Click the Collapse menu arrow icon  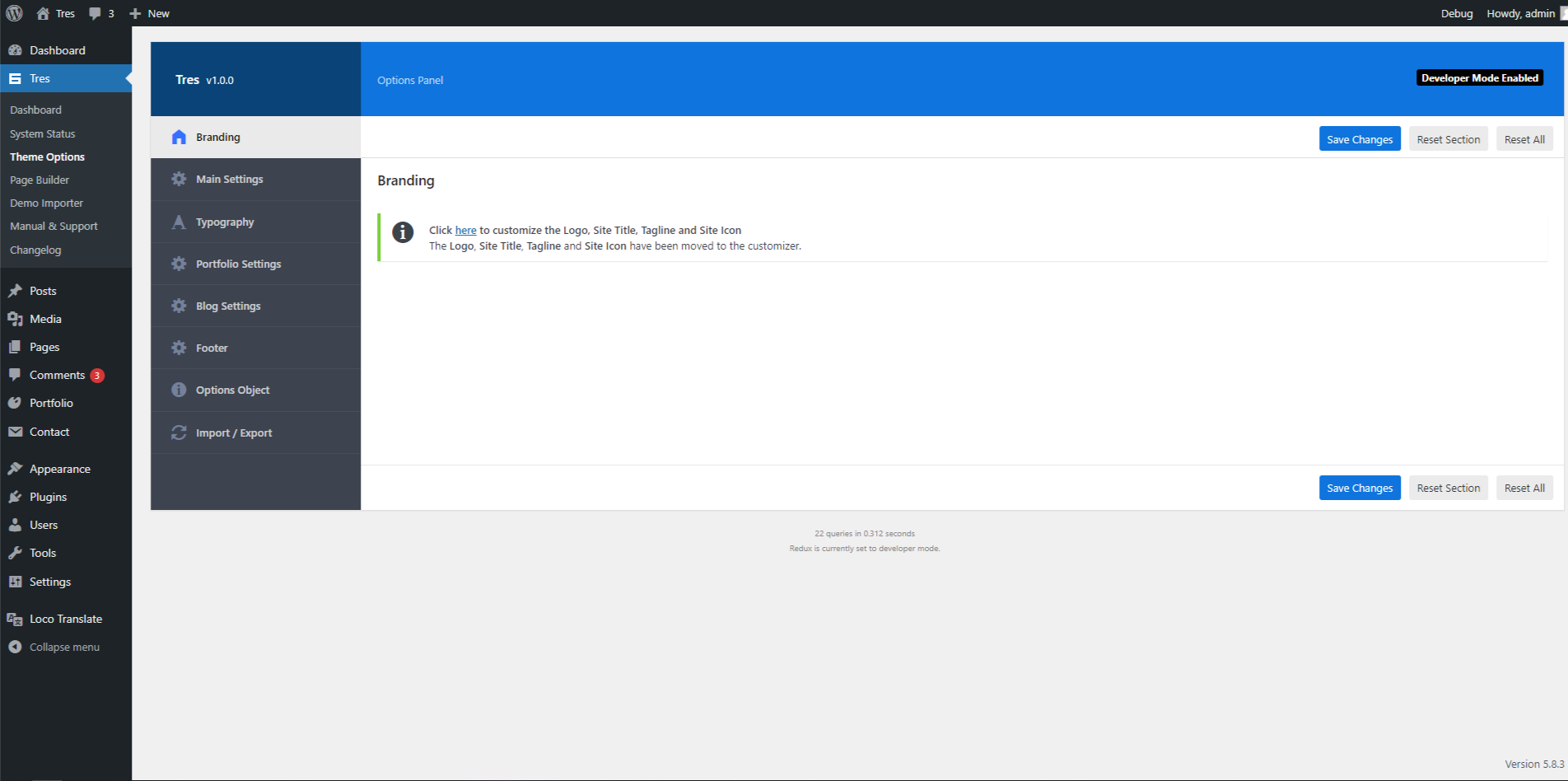15,647
